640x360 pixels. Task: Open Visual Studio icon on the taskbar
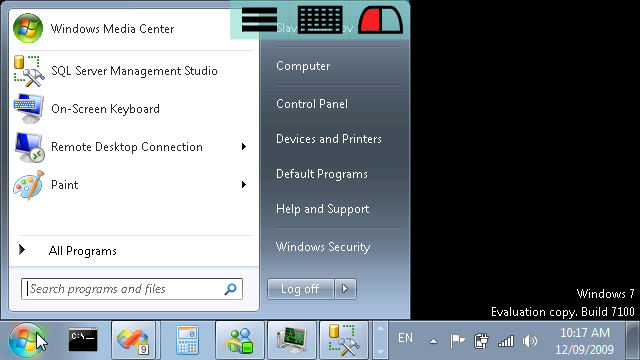tap(133, 340)
